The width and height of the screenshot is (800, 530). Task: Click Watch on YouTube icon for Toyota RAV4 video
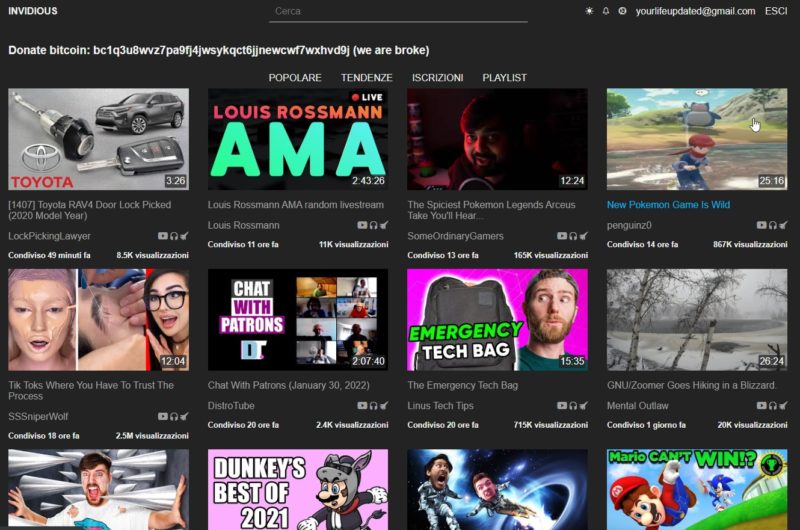click(163, 237)
